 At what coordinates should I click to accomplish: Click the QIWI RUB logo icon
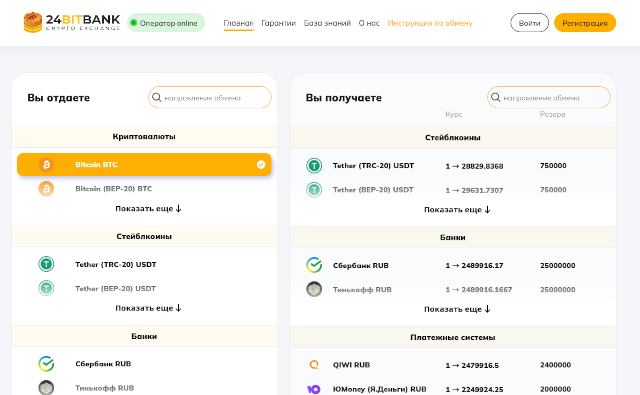(x=314, y=365)
